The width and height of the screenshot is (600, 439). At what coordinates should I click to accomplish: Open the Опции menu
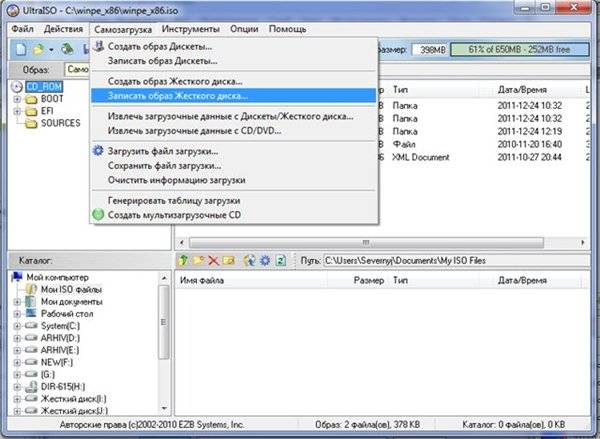(x=244, y=29)
